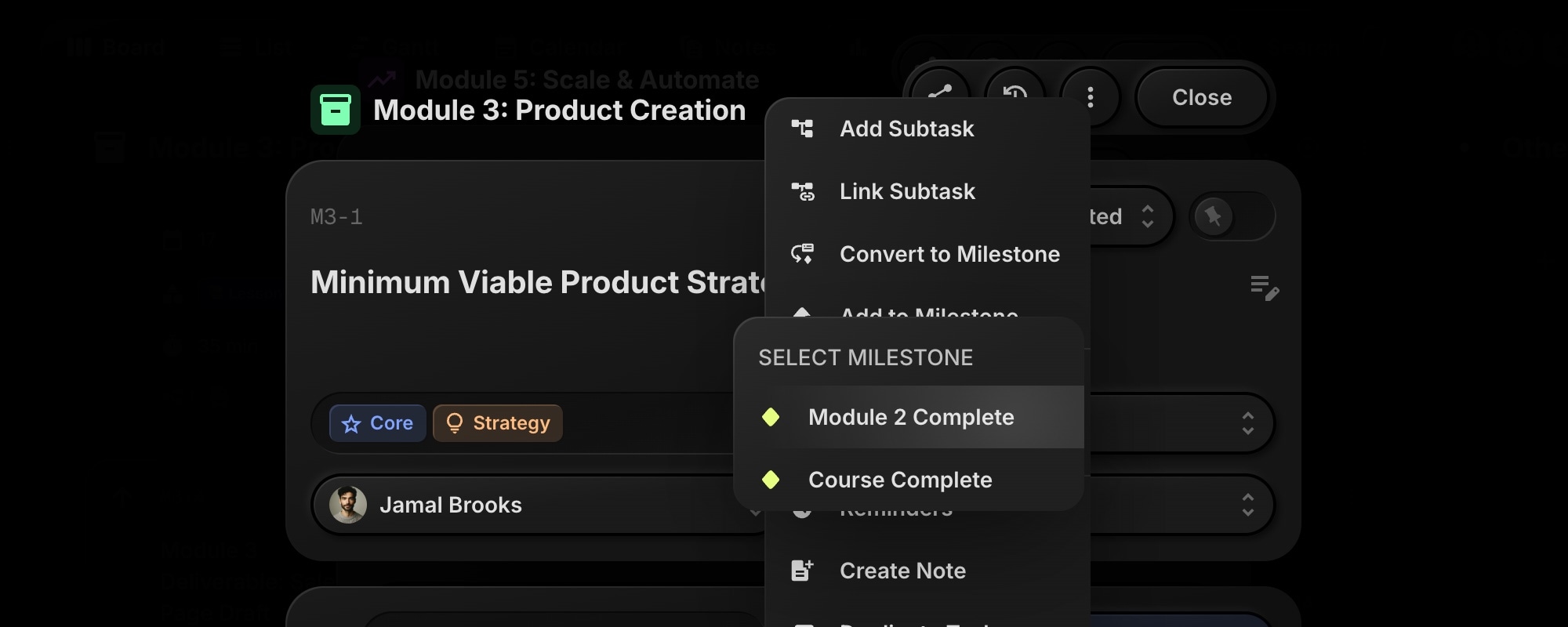Viewport: 1568px width, 627px height.
Task: Click the Strategy tag
Action: click(x=498, y=423)
